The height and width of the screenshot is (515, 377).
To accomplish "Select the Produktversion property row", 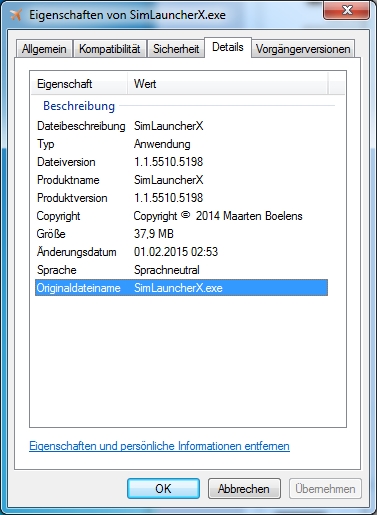I will click(x=181, y=198).
